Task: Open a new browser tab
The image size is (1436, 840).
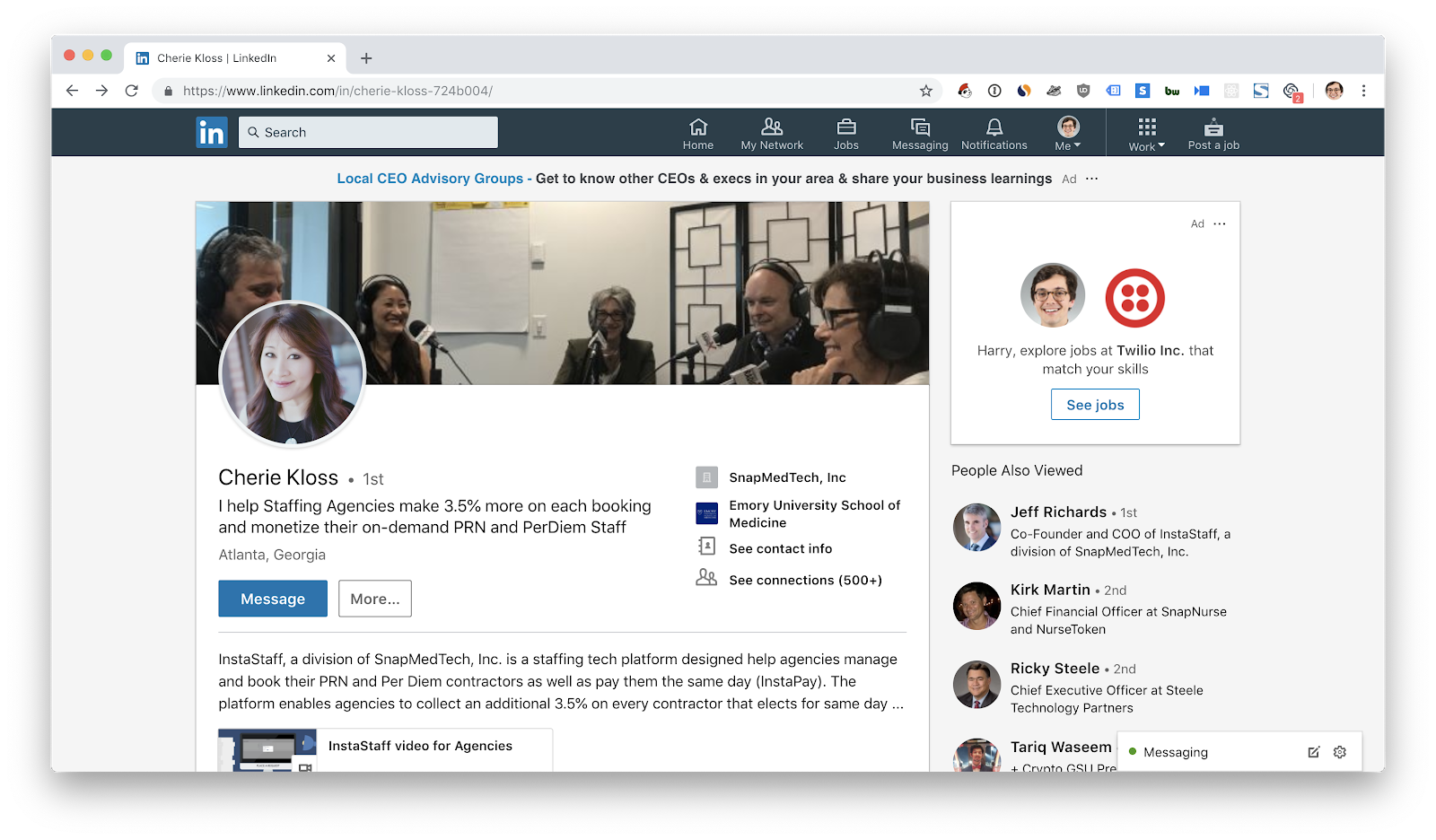Action: (x=366, y=58)
